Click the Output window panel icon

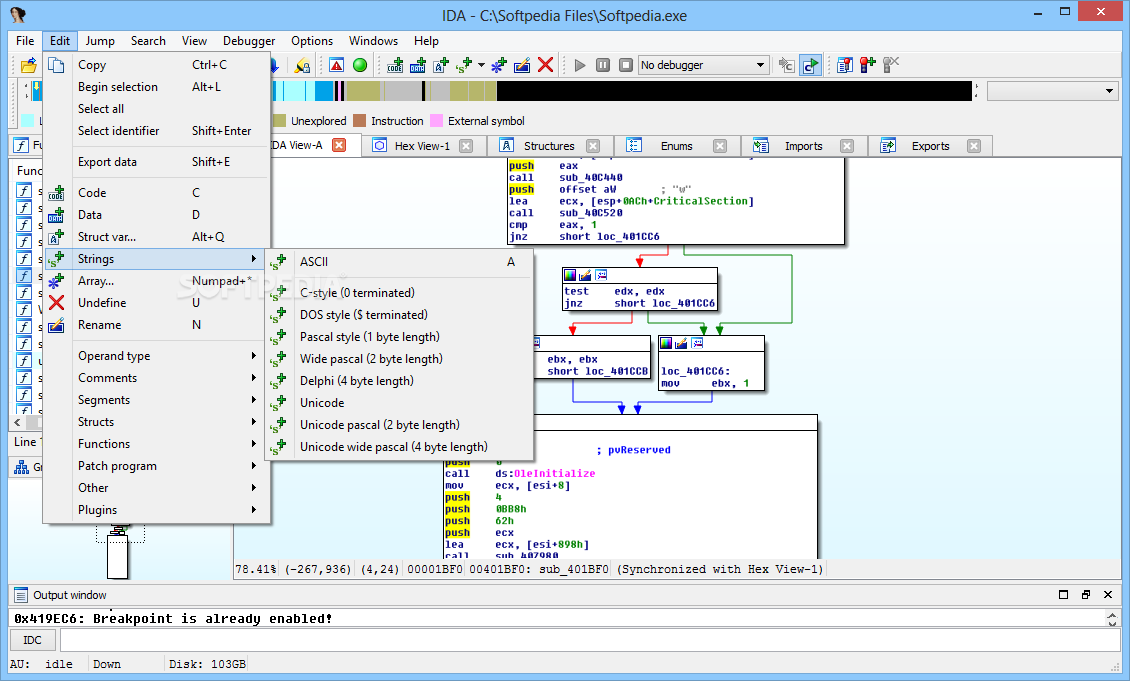point(21,595)
